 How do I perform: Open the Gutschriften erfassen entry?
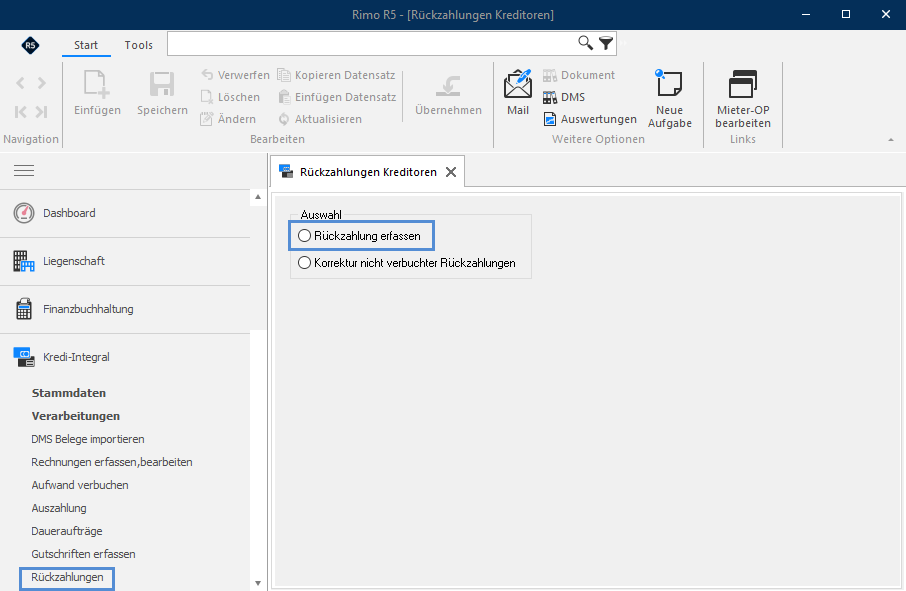[83, 554]
